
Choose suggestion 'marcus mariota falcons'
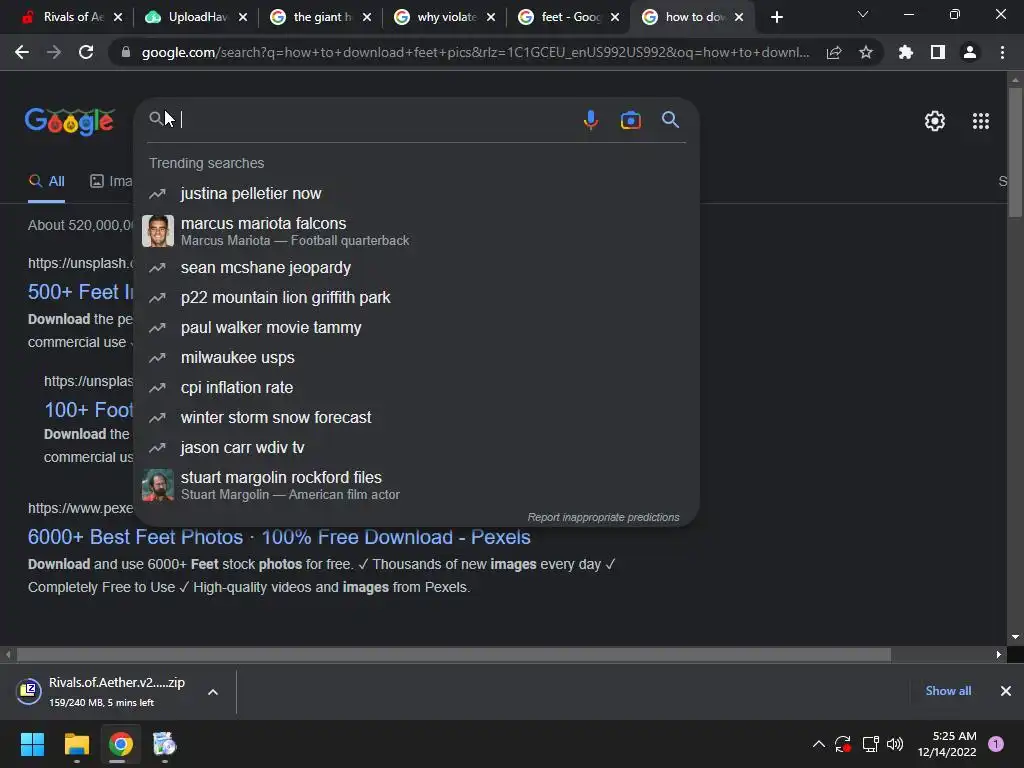point(416,231)
